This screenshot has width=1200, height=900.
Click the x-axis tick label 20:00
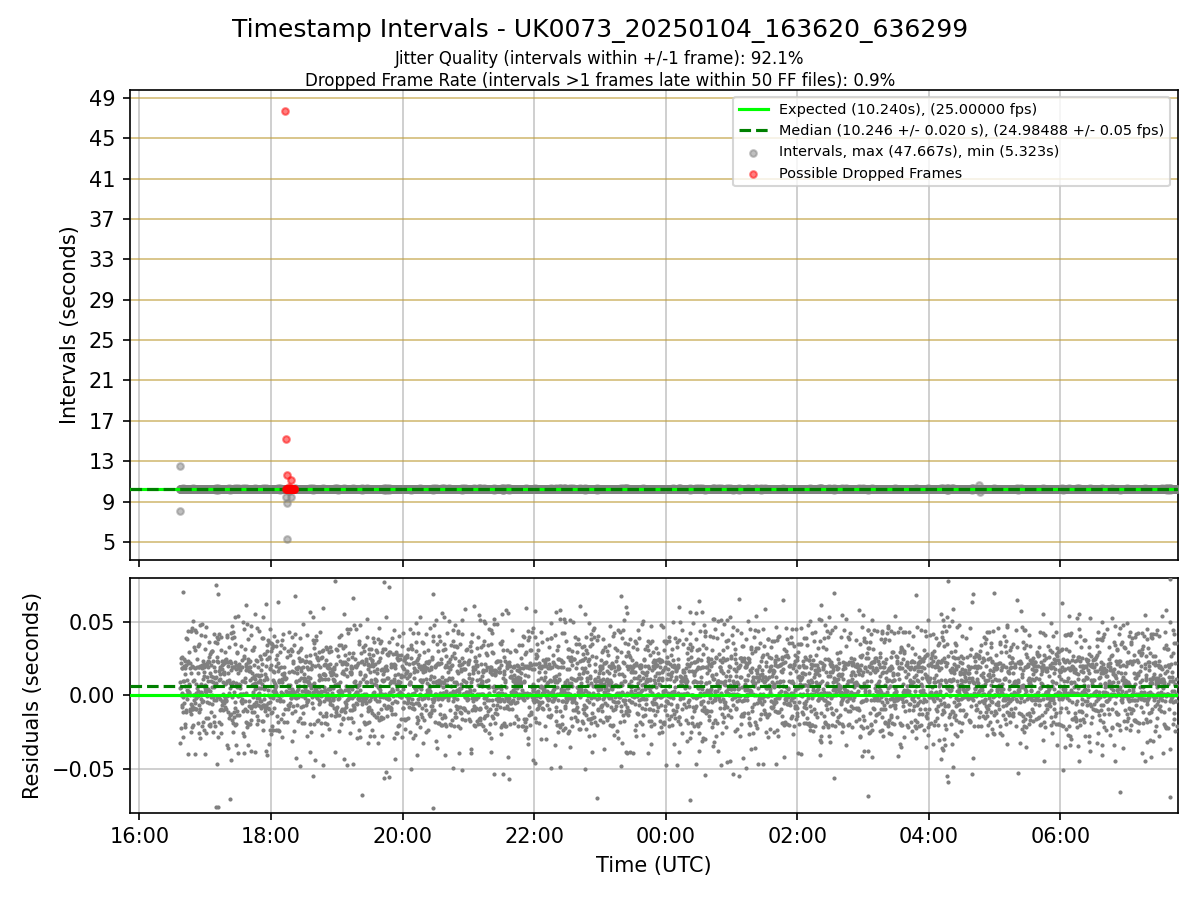tap(403, 835)
